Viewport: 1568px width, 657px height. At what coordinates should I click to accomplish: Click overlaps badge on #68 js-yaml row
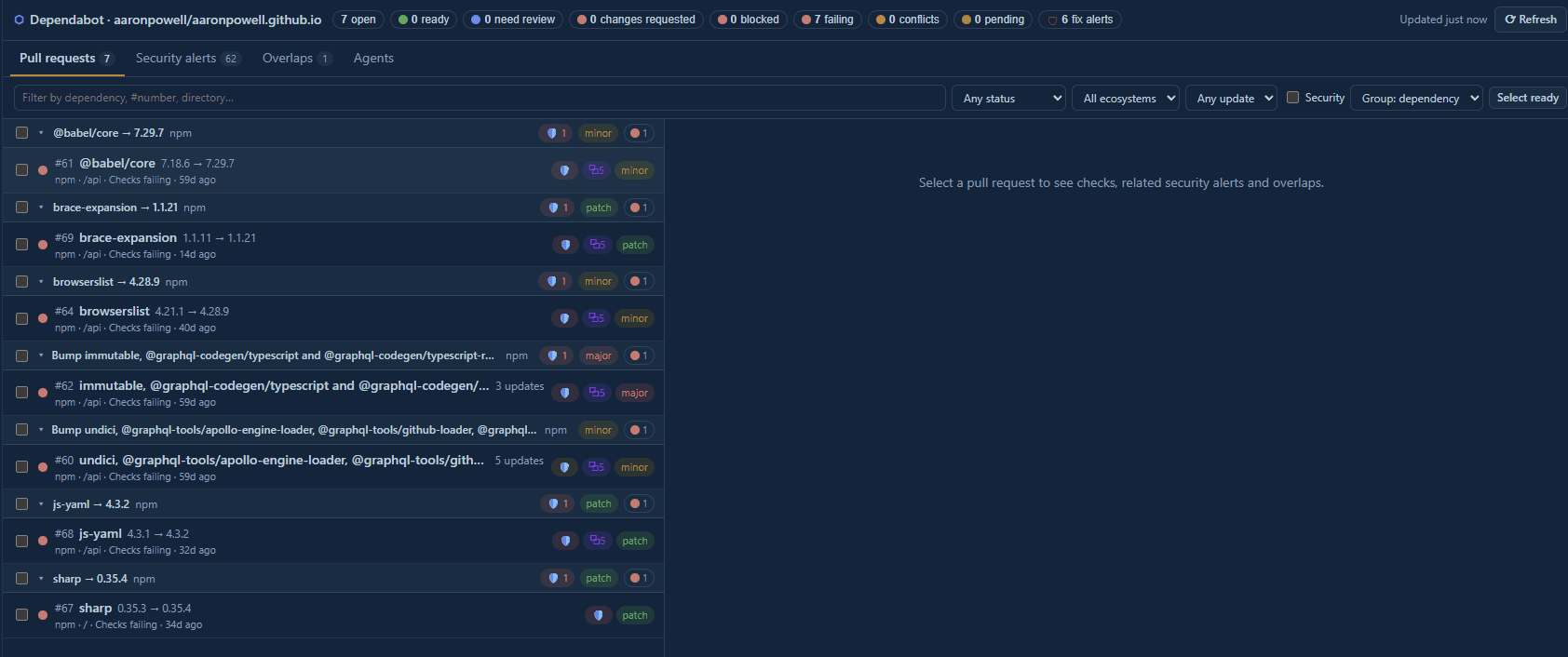598,541
